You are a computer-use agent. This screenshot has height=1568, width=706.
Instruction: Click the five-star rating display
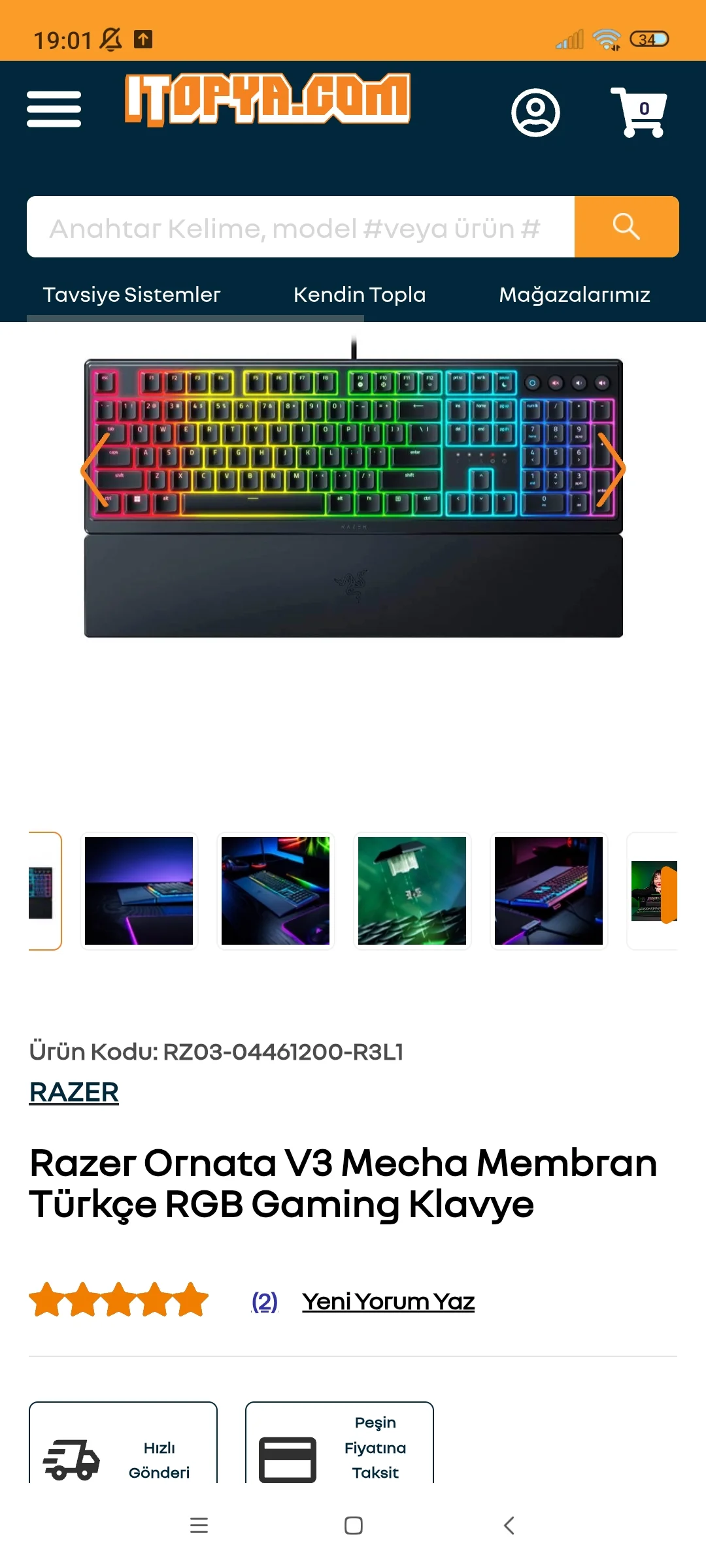[118, 1299]
